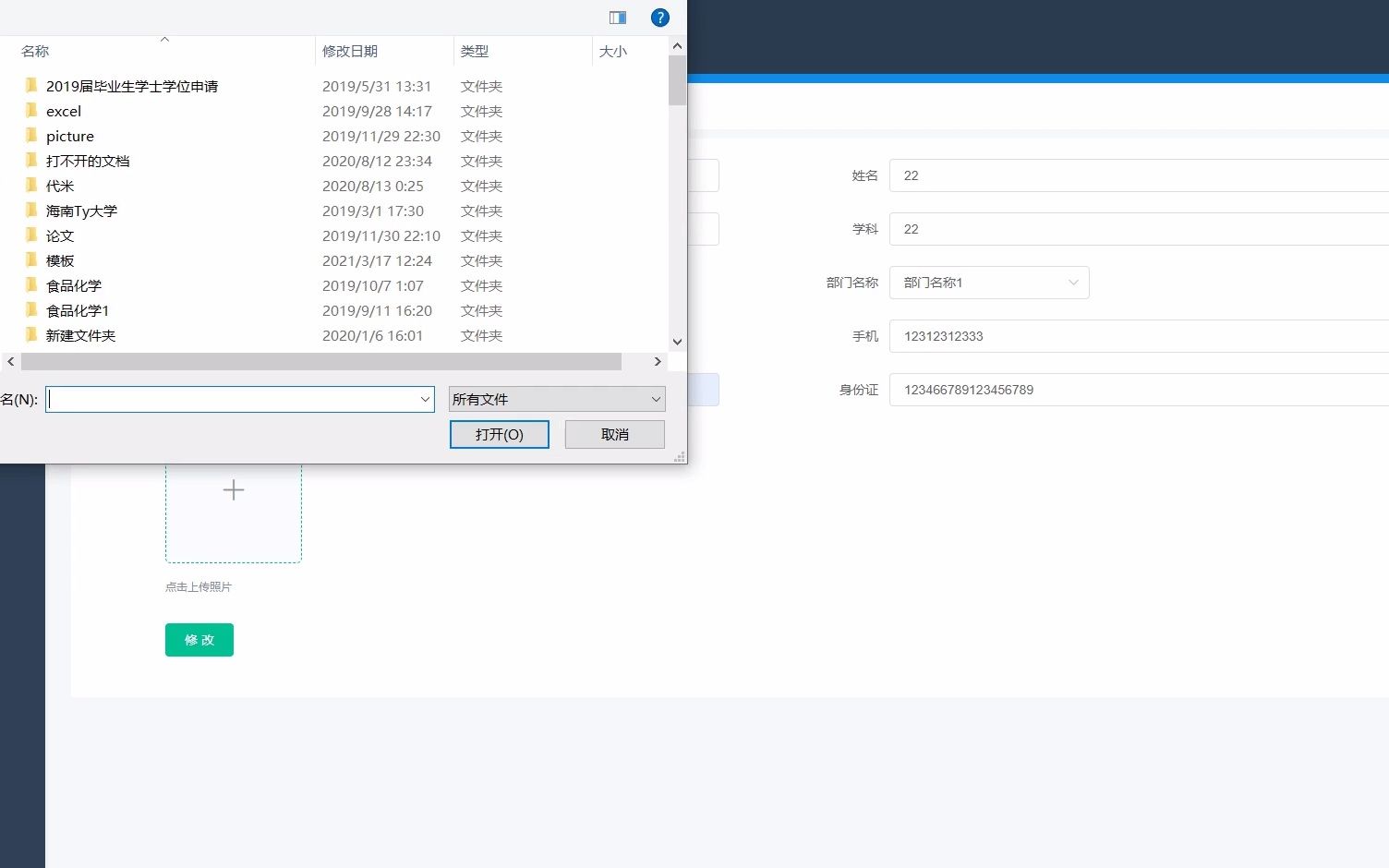Click 文件夹 type in the 新建文件夹 row
This screenshot has height=868, width=1389.
pyautogui.click(x=482, y=335)
